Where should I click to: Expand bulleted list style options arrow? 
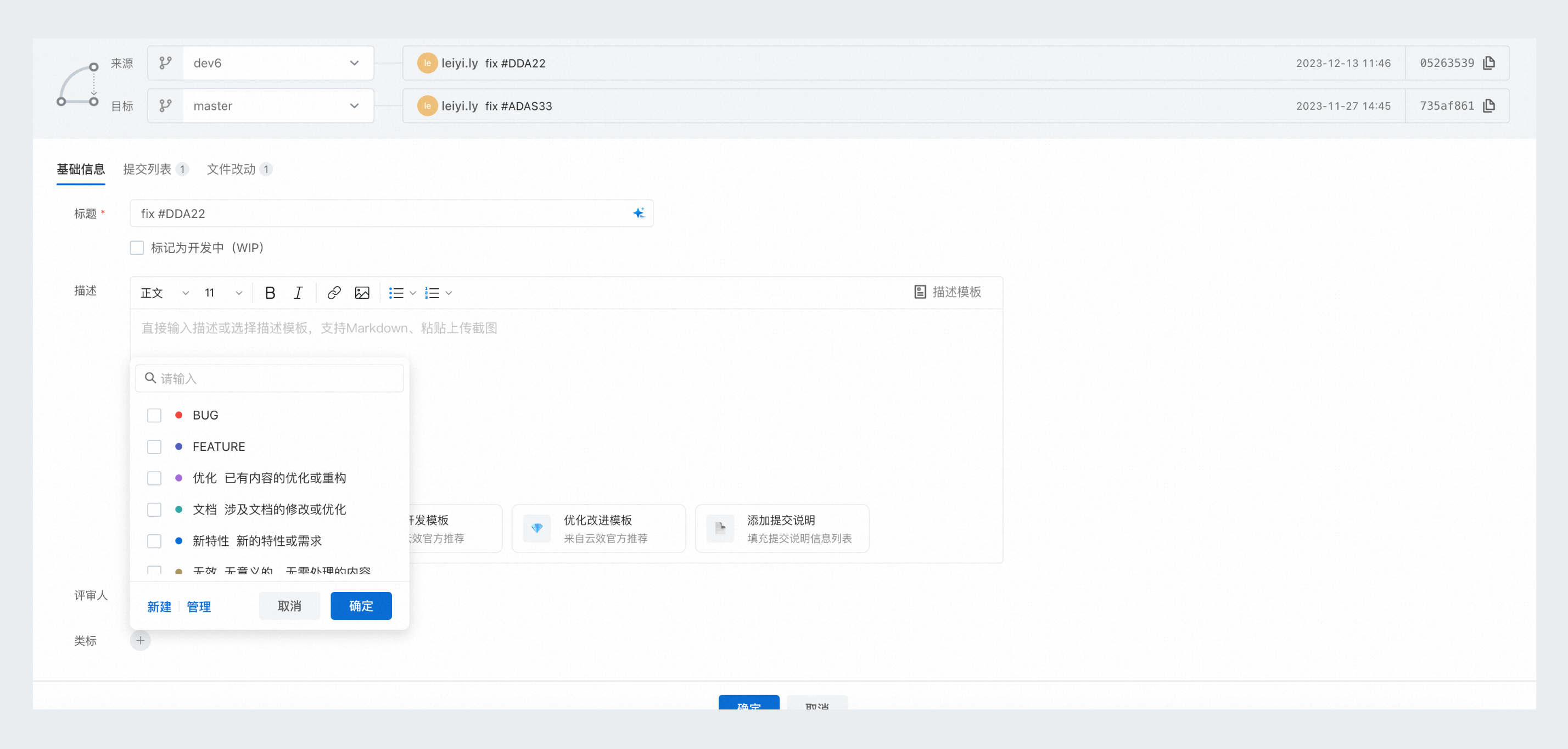413,293
